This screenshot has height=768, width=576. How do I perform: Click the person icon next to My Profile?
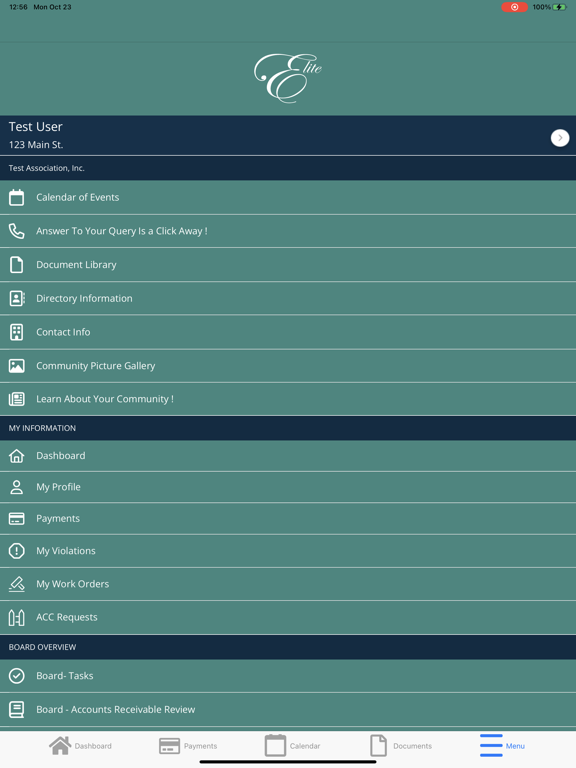click(17, 487)
